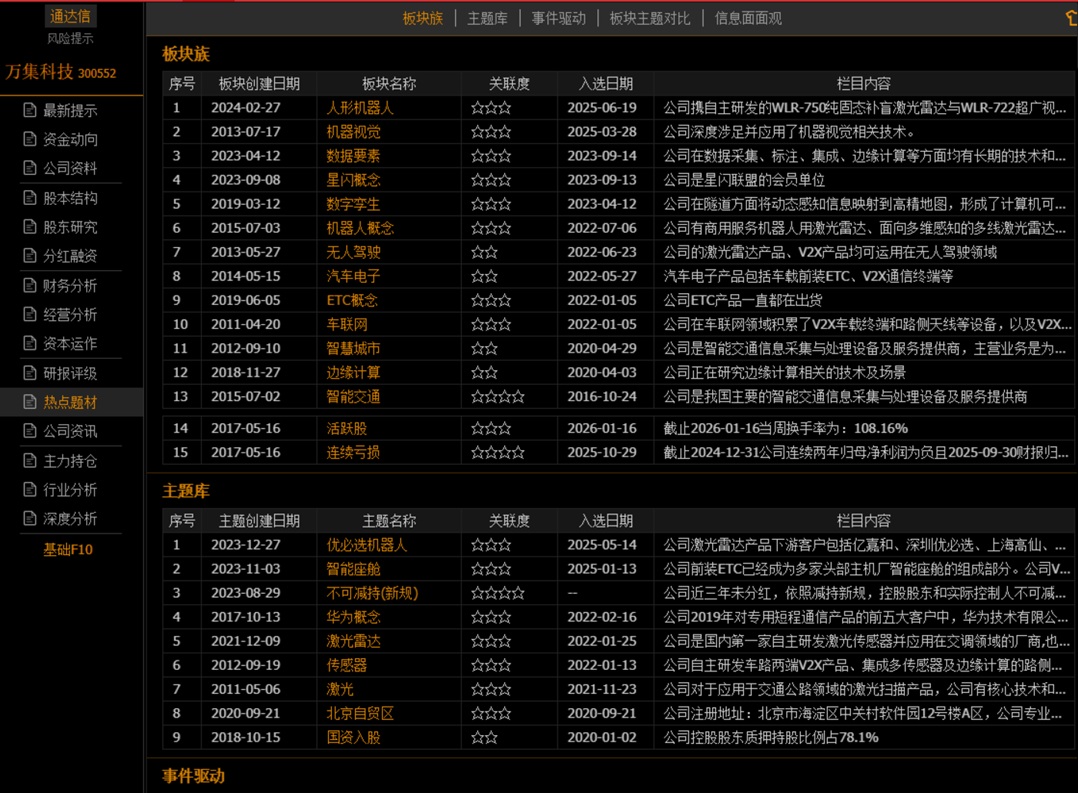Screen dimensions: 1078x793
Task: Open the 机器视觉 sector link
Action: point(353,132)
